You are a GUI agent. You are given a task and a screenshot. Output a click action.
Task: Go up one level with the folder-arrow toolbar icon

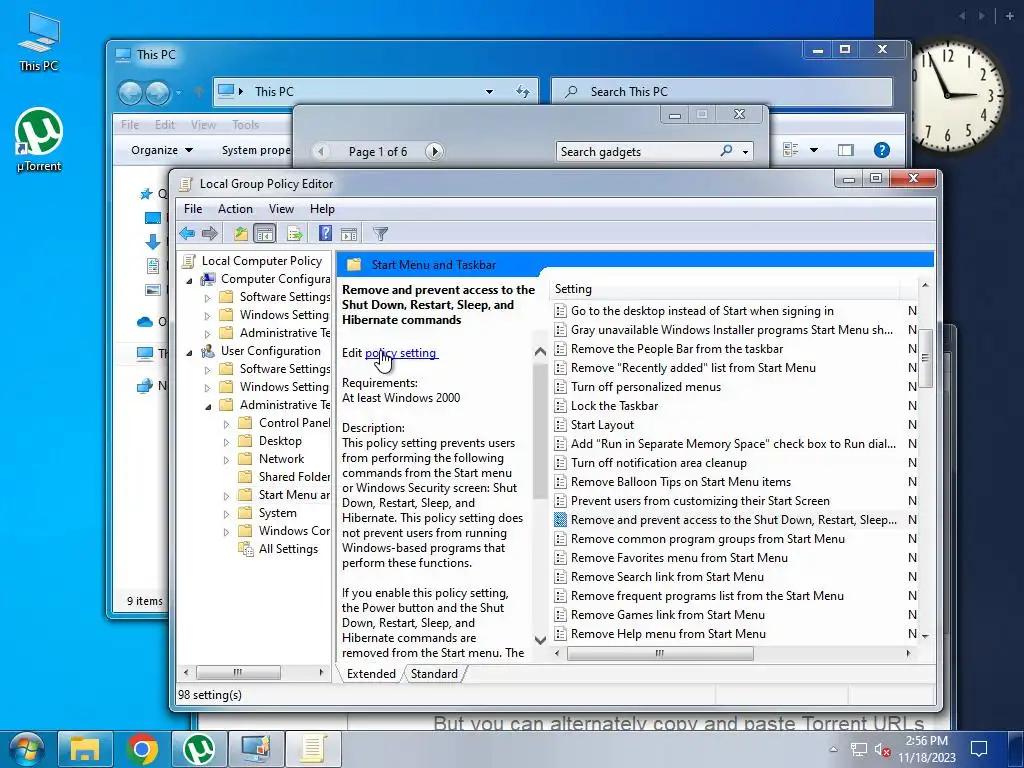point(241,233)
